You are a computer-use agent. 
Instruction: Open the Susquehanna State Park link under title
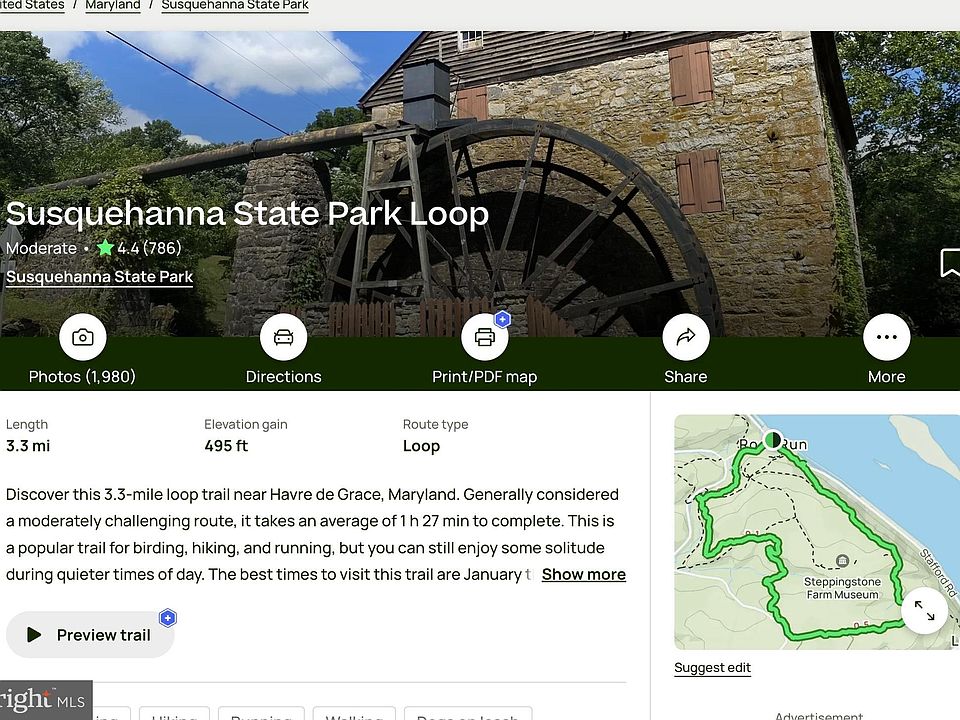pos(99,277)
